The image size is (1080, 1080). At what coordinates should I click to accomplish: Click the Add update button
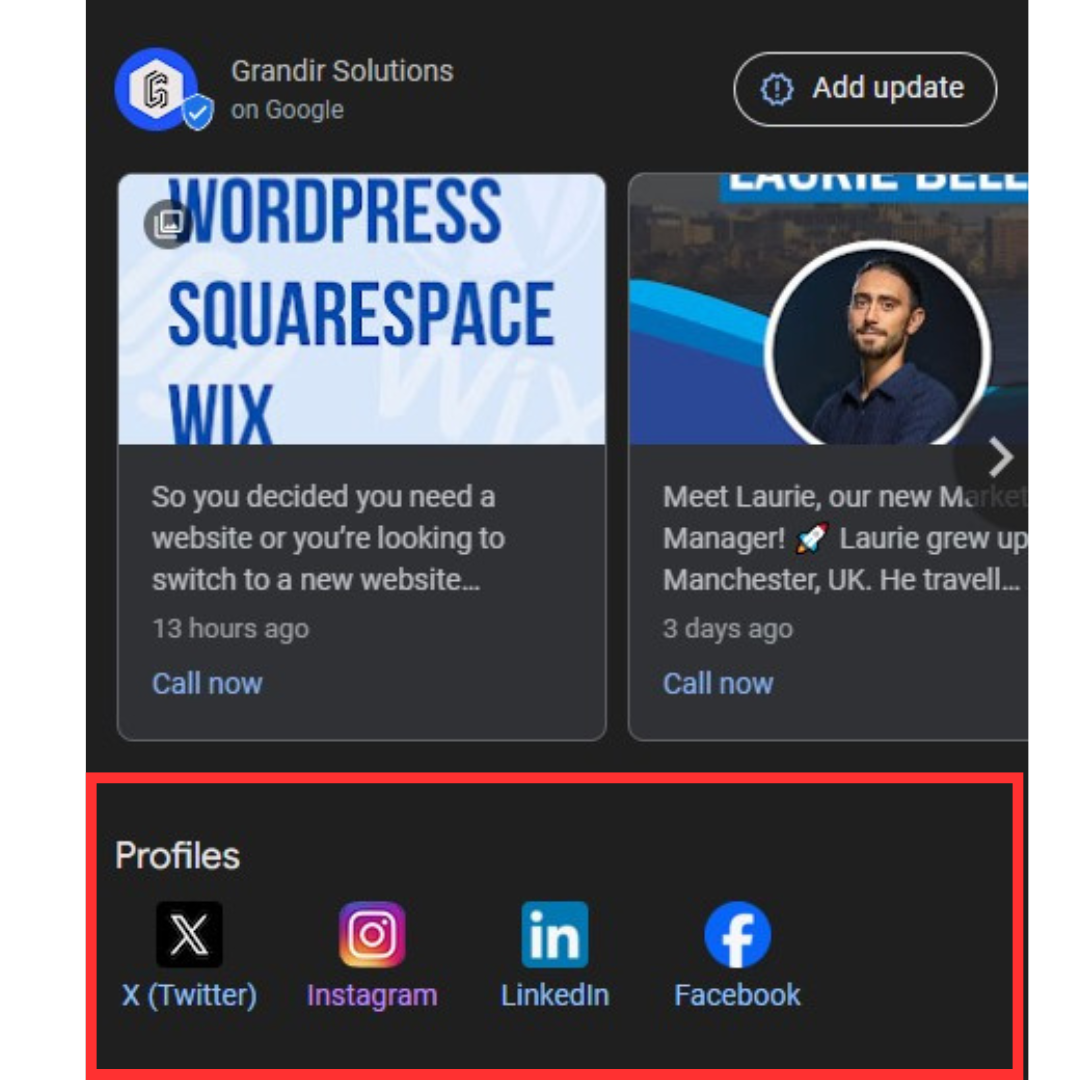pyautogui.click(x=865, y=89)
